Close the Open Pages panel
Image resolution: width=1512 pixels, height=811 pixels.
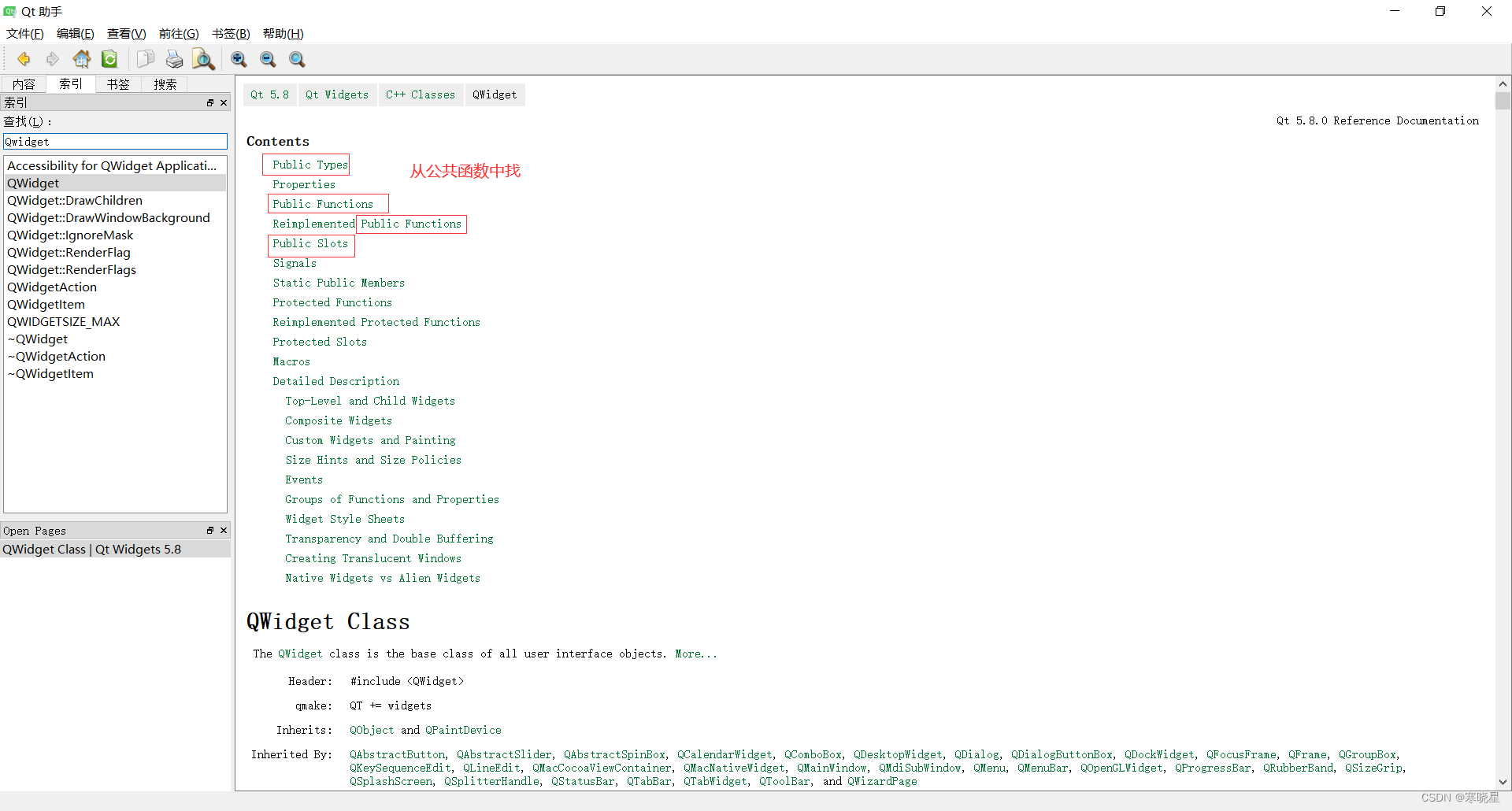[x=224, y=531]
